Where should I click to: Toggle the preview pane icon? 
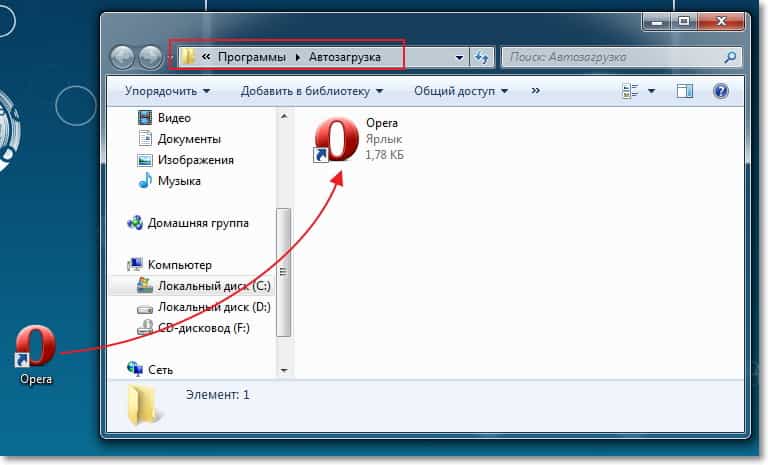684,91
